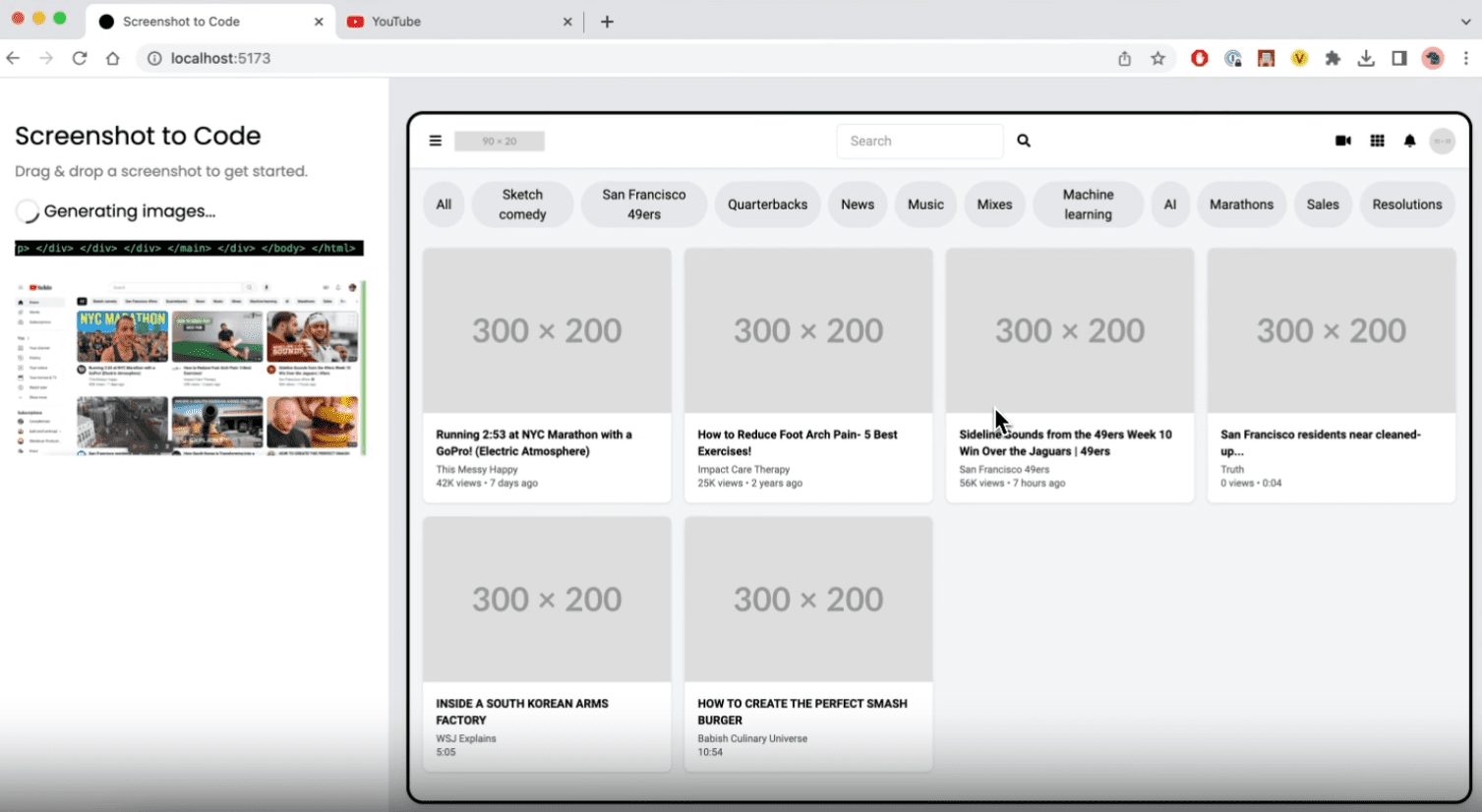This screenshot has height=812, width=1482.
Task: Expand the tab search chevron
Action: click(x=1465, y=22)
